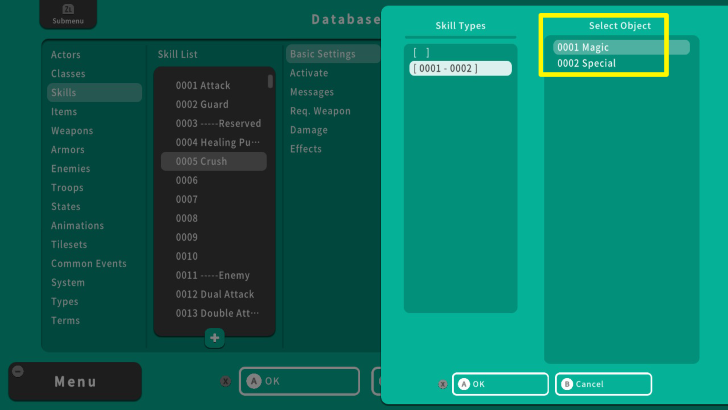This screenshot has height=410, width=728.
Task: Select skill 0005 Crush
Action: [214, 161]
